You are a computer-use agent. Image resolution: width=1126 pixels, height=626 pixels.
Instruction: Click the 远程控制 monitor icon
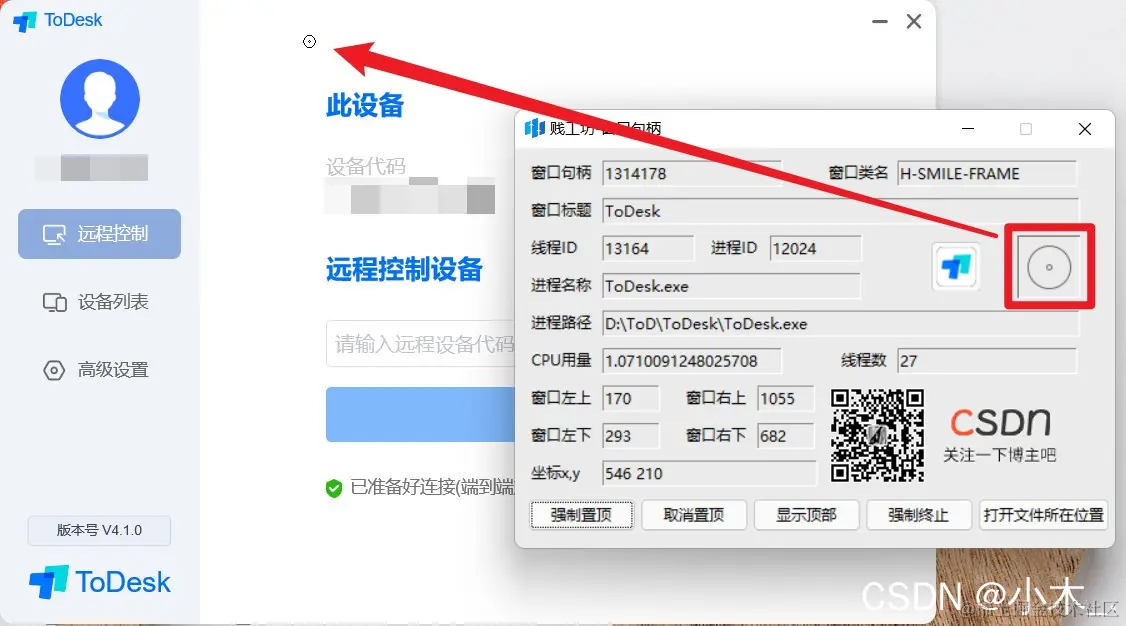[x=55, y=235]
